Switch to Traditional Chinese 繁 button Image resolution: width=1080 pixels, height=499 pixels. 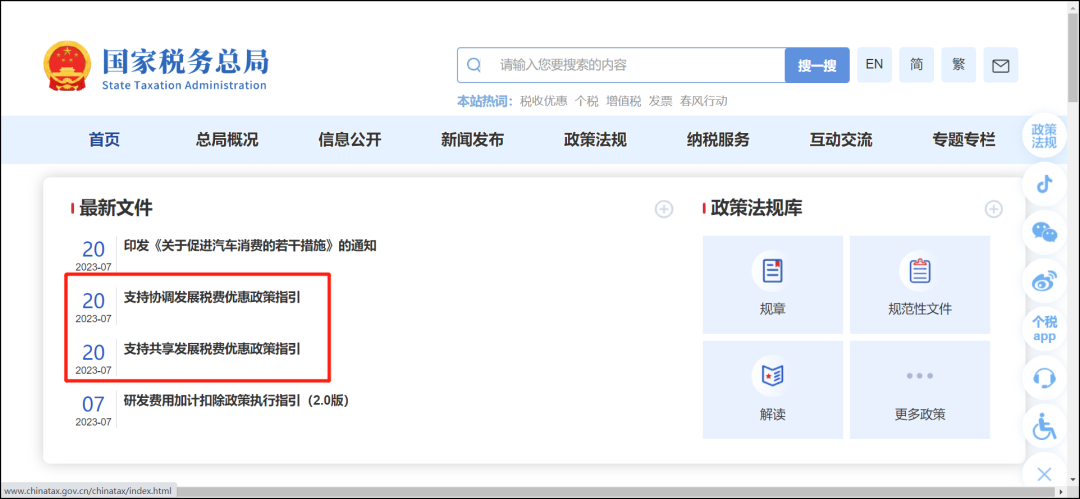[959, 65]
